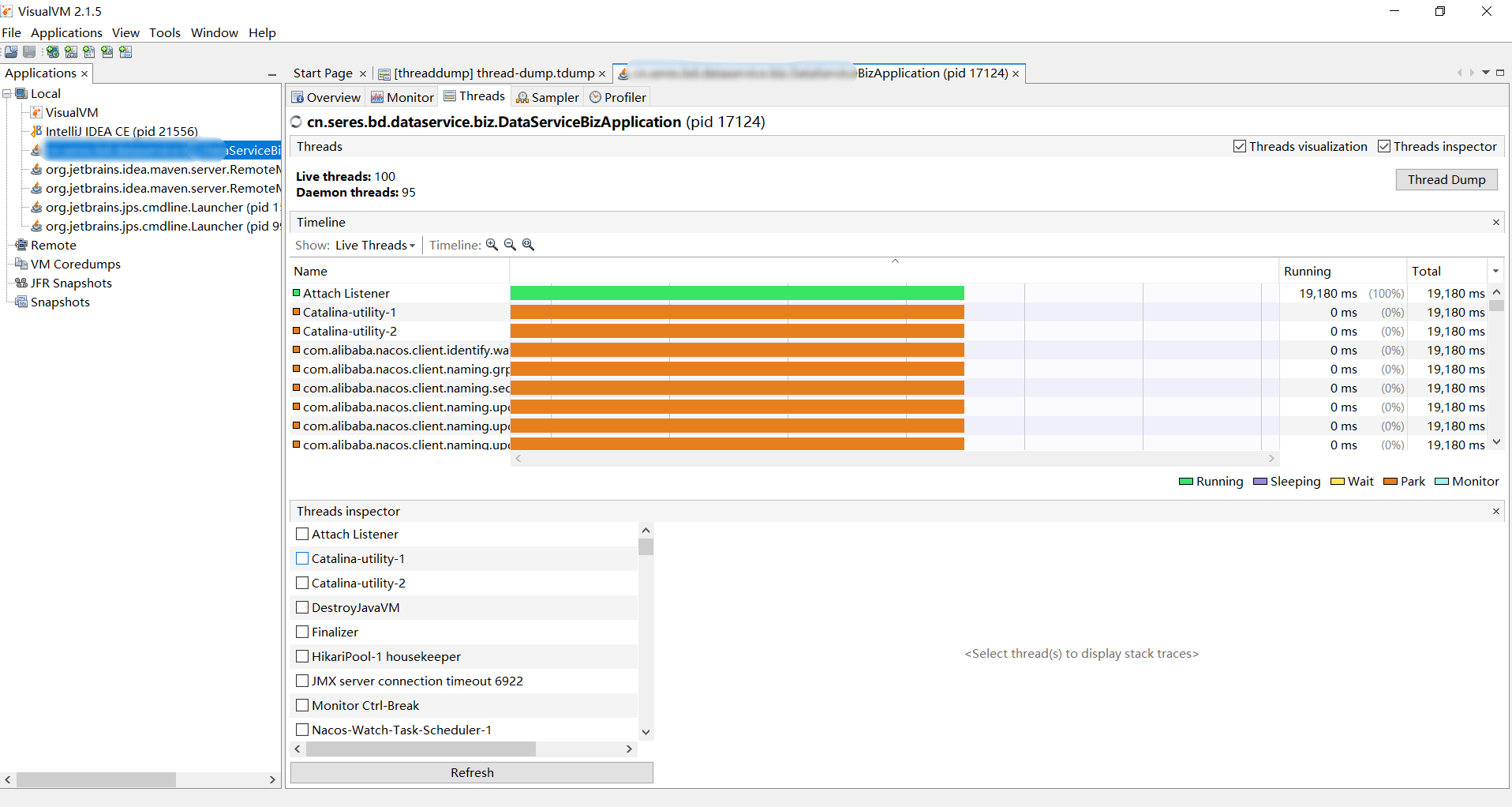Image resolution: width=1512 pixels, height=807 pixels.
Task: Toggle the Threads visualization checkbox
Action: click(1240, 146)
